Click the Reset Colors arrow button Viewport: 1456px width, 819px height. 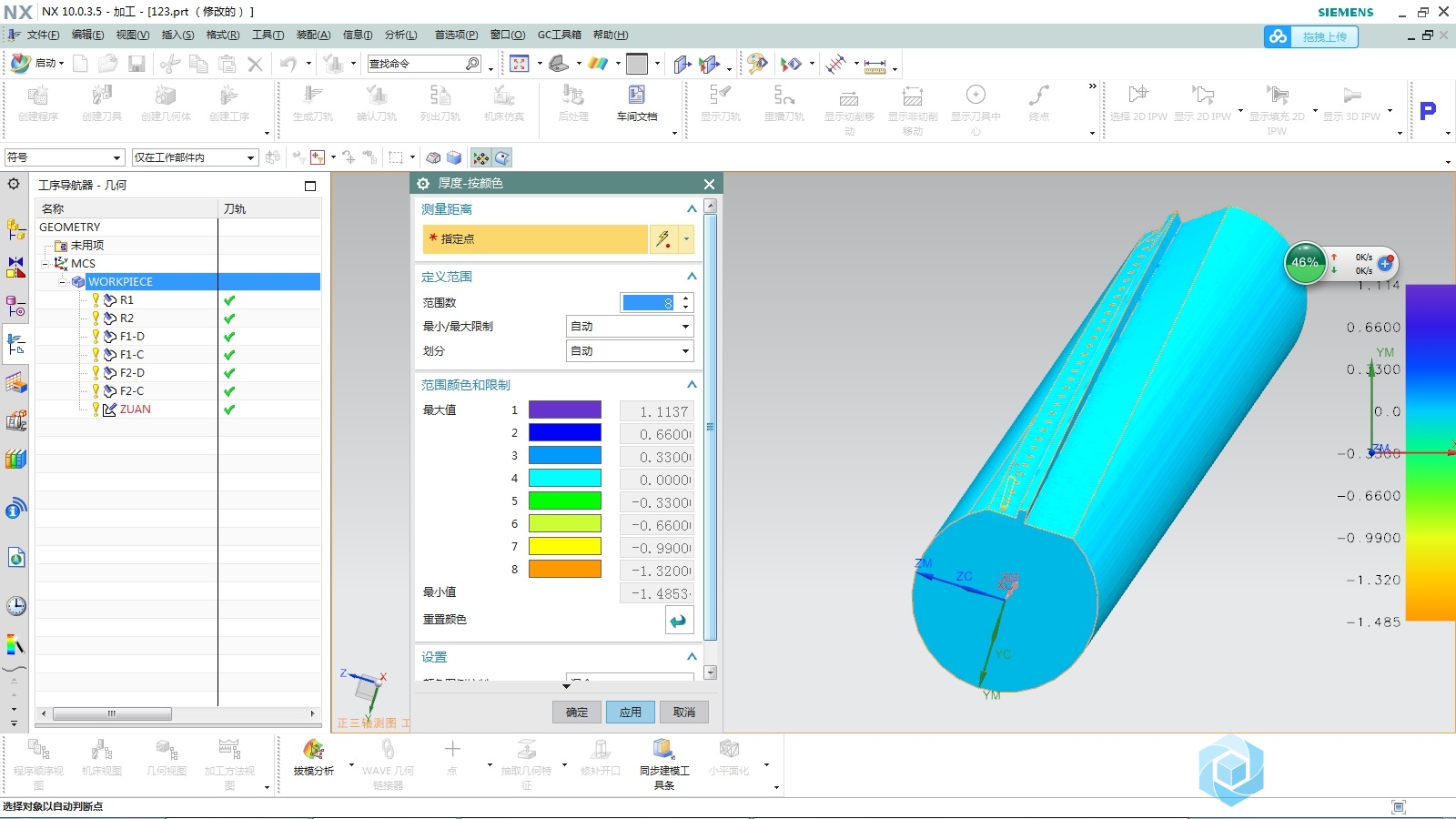coord(679,621)
